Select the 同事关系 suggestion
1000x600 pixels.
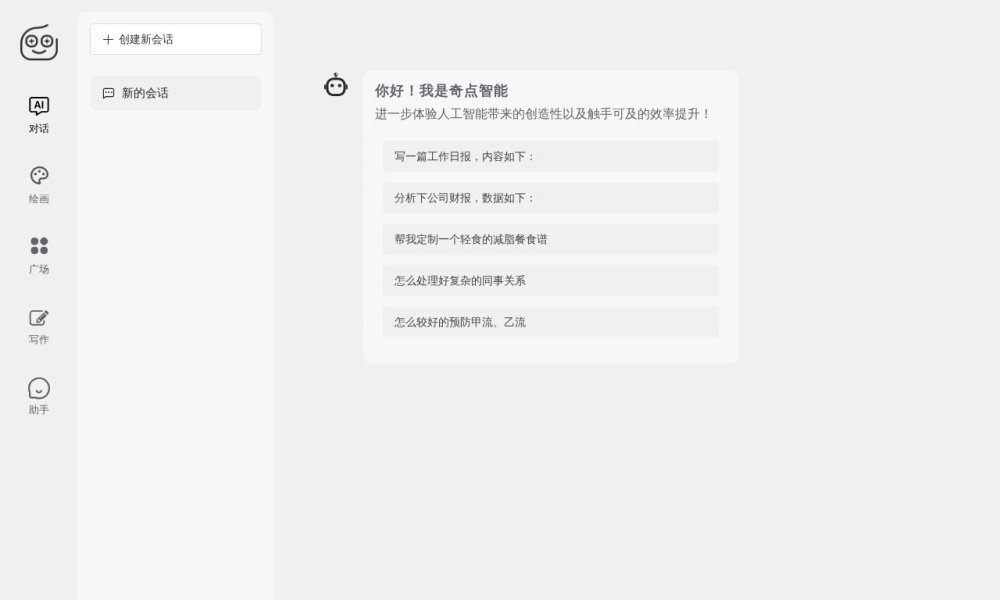tap(550, 281)
